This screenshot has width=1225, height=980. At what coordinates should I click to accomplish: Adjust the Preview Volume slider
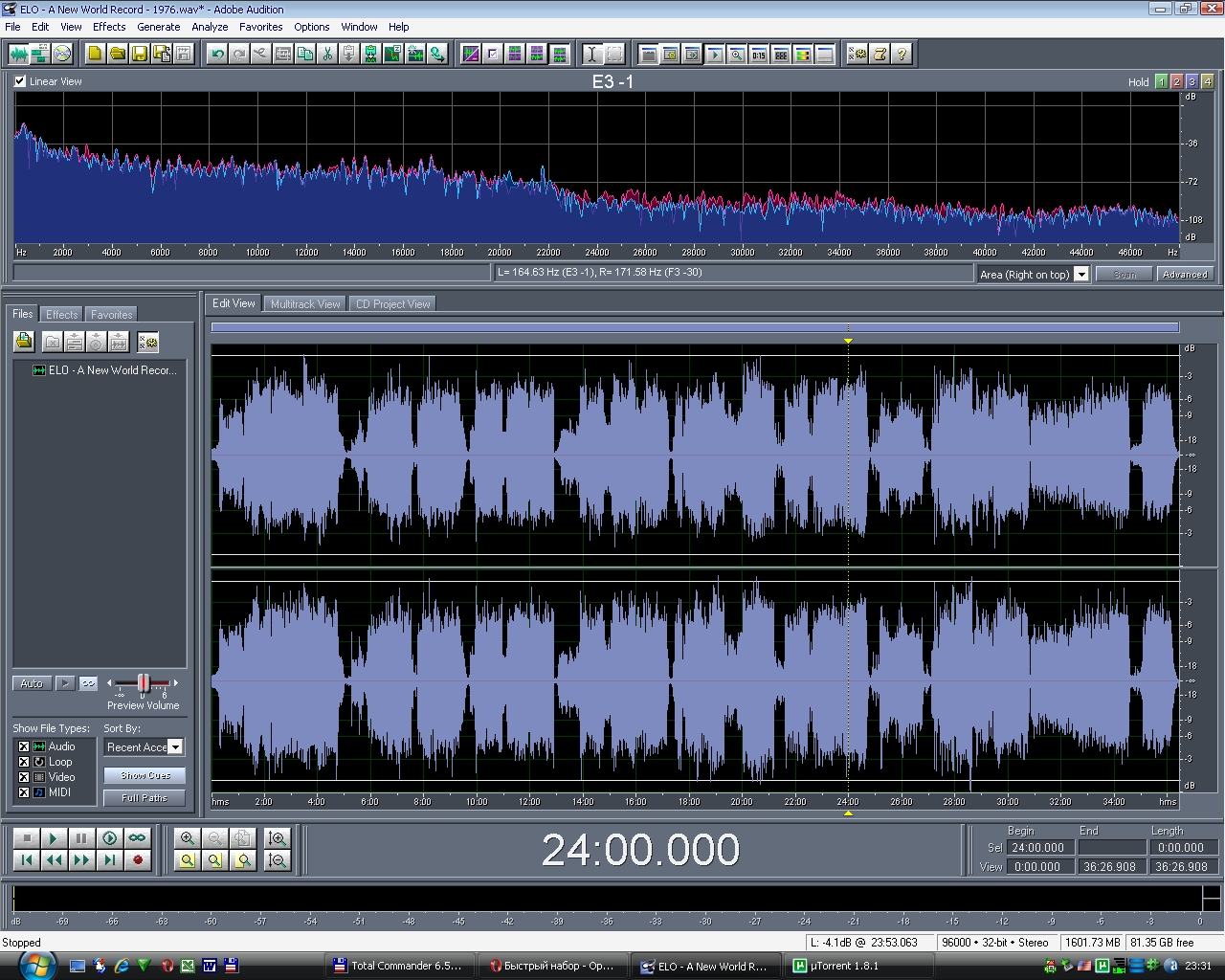click(144, 682)
